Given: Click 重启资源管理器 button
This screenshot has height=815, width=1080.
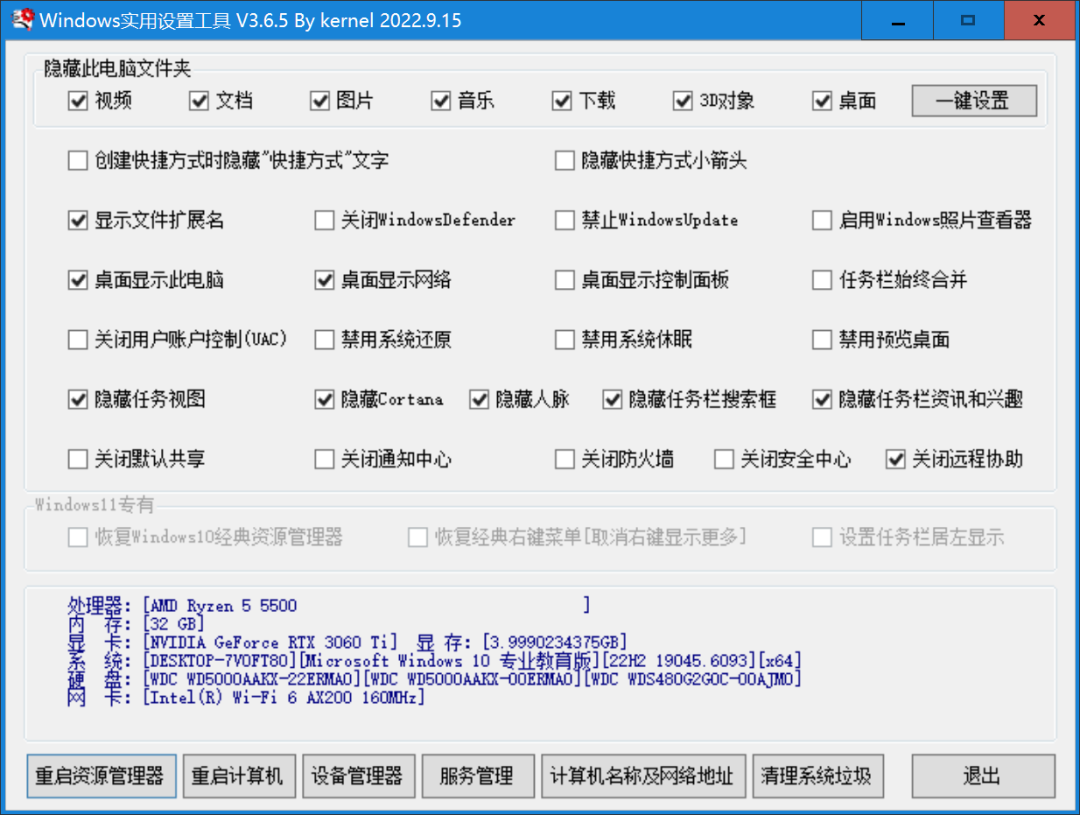Looking at the screenshot, I should (101, 776).
